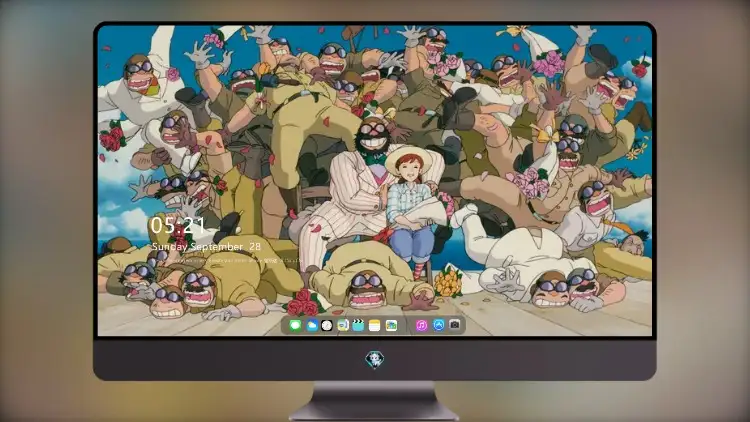Open the Camera app in dock
Screen dimensions: 750x422
[x=454, y=325]
